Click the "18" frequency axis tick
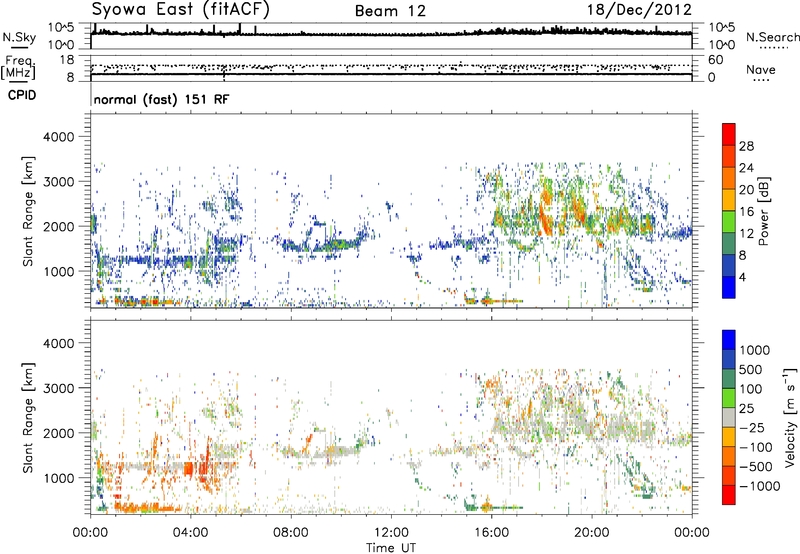This screenshot has width=800, height=554. (x=66, y=60)
